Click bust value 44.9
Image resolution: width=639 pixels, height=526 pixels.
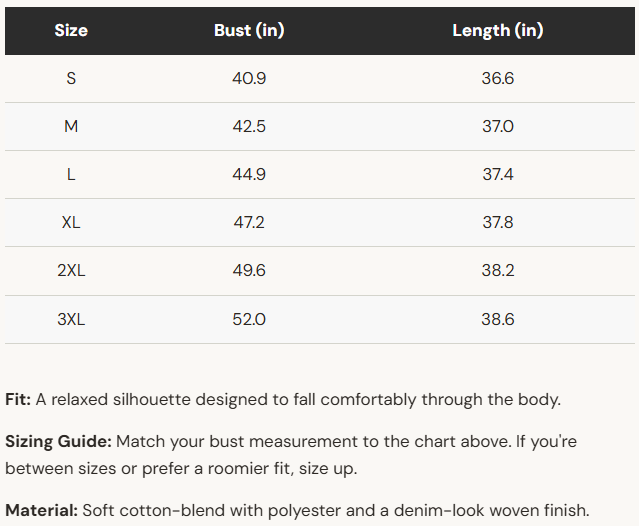(249, 174)
